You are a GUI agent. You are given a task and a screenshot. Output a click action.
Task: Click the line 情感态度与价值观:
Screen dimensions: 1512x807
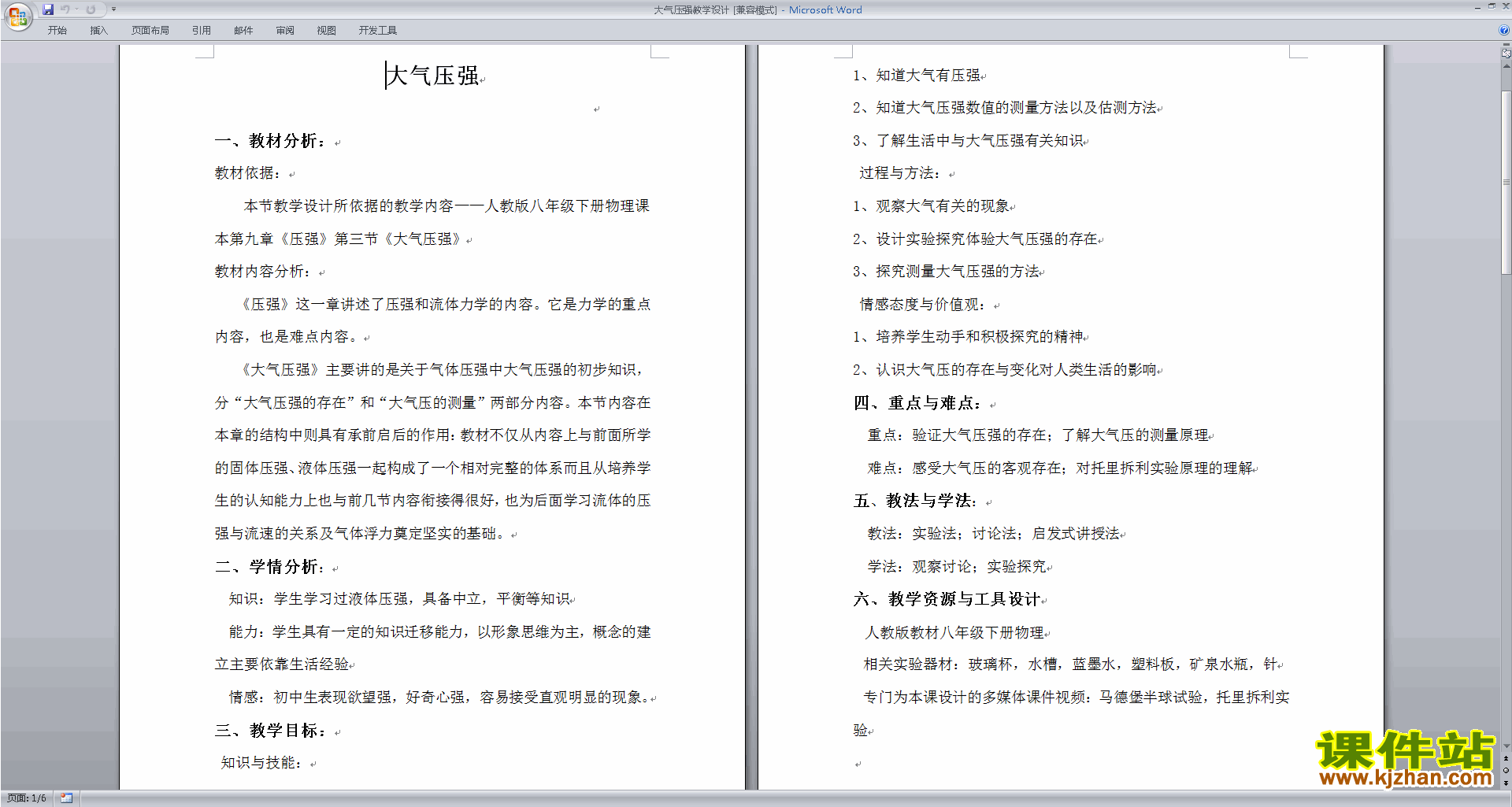[x=924, y=305]
